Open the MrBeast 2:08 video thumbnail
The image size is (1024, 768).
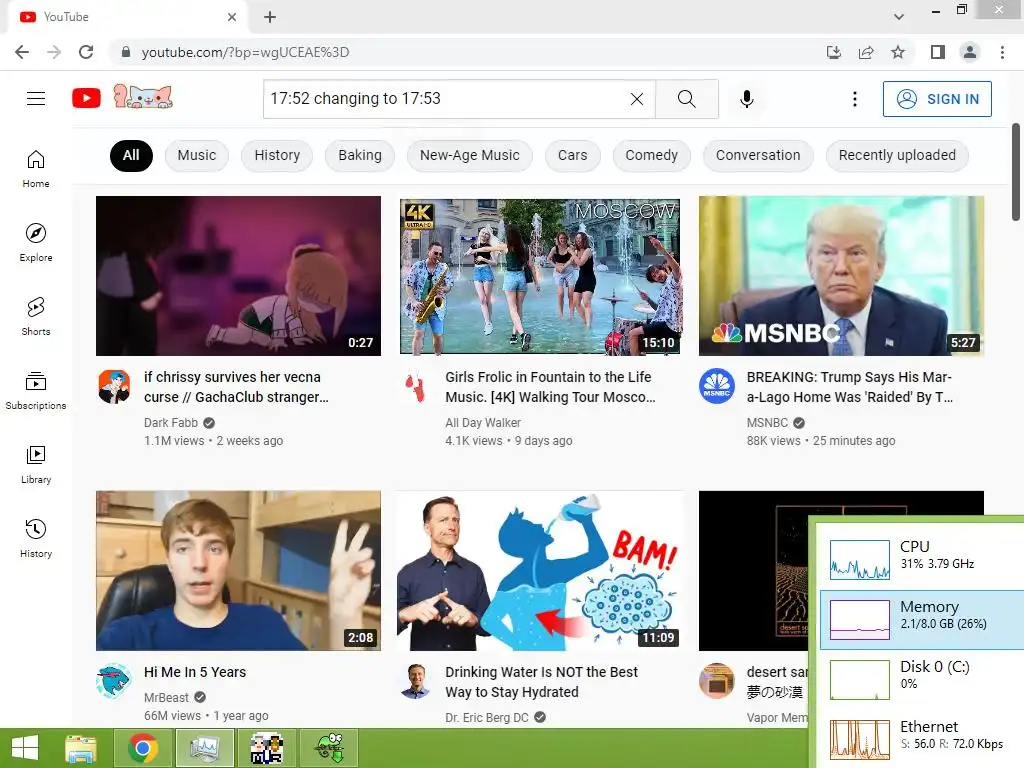(x=238, y=571)
